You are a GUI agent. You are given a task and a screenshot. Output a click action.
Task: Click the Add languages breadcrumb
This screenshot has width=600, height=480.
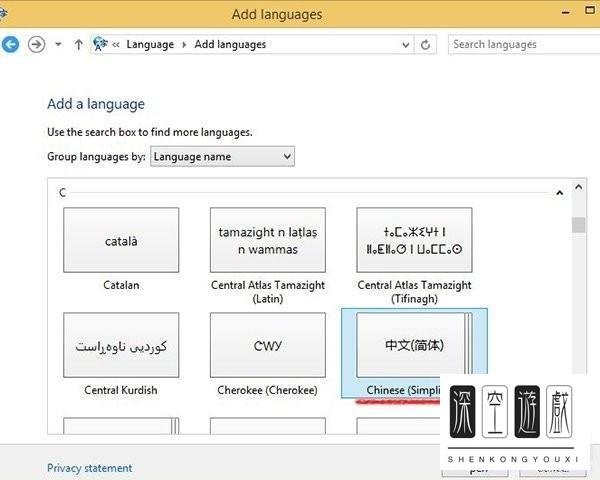tap(230, 44)
